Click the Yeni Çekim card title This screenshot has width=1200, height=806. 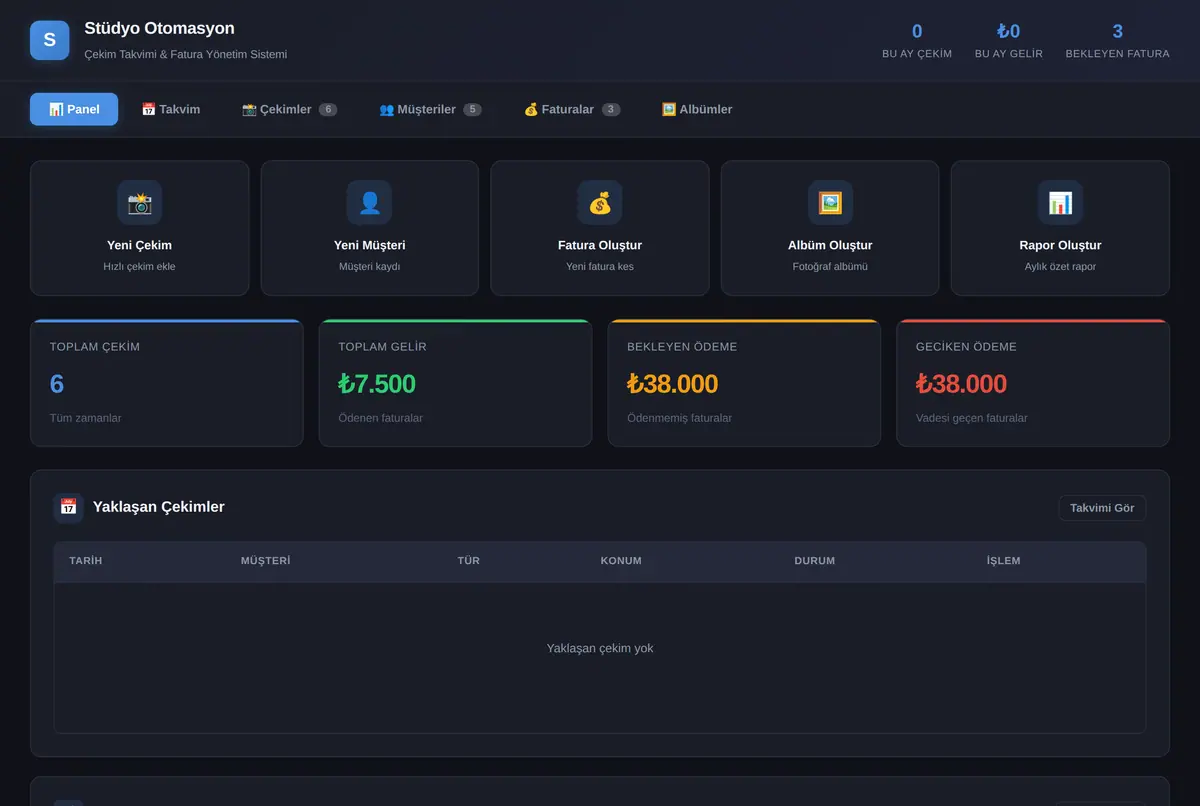pyautogui.click(x=139, y=245)
